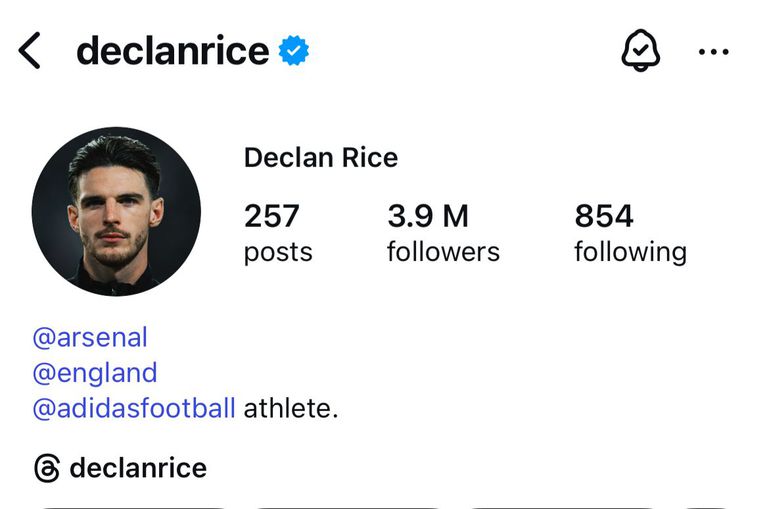Open the three-dot more options menu

tap(713, 51)
